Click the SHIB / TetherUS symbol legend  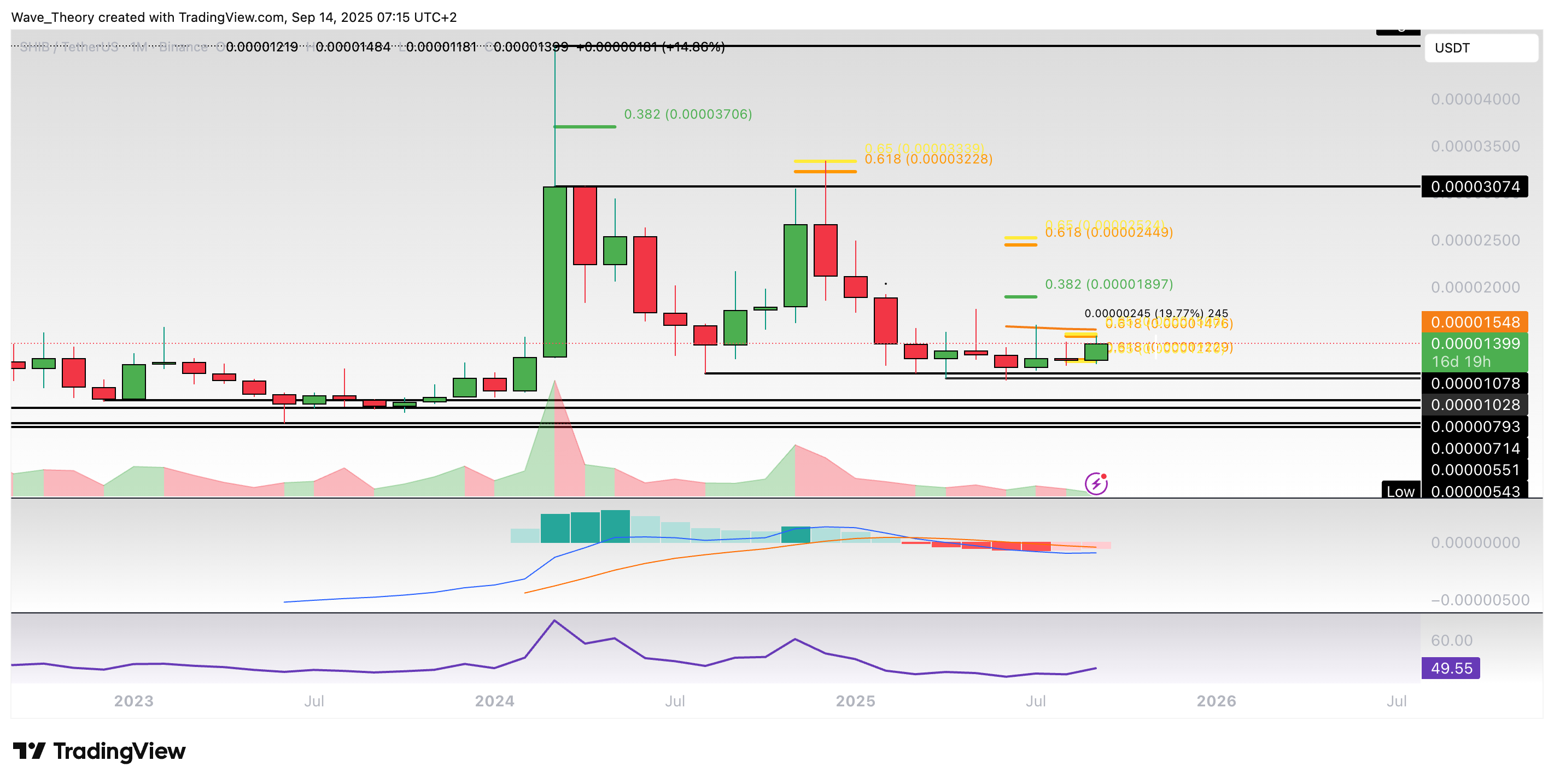pos(69,47)
